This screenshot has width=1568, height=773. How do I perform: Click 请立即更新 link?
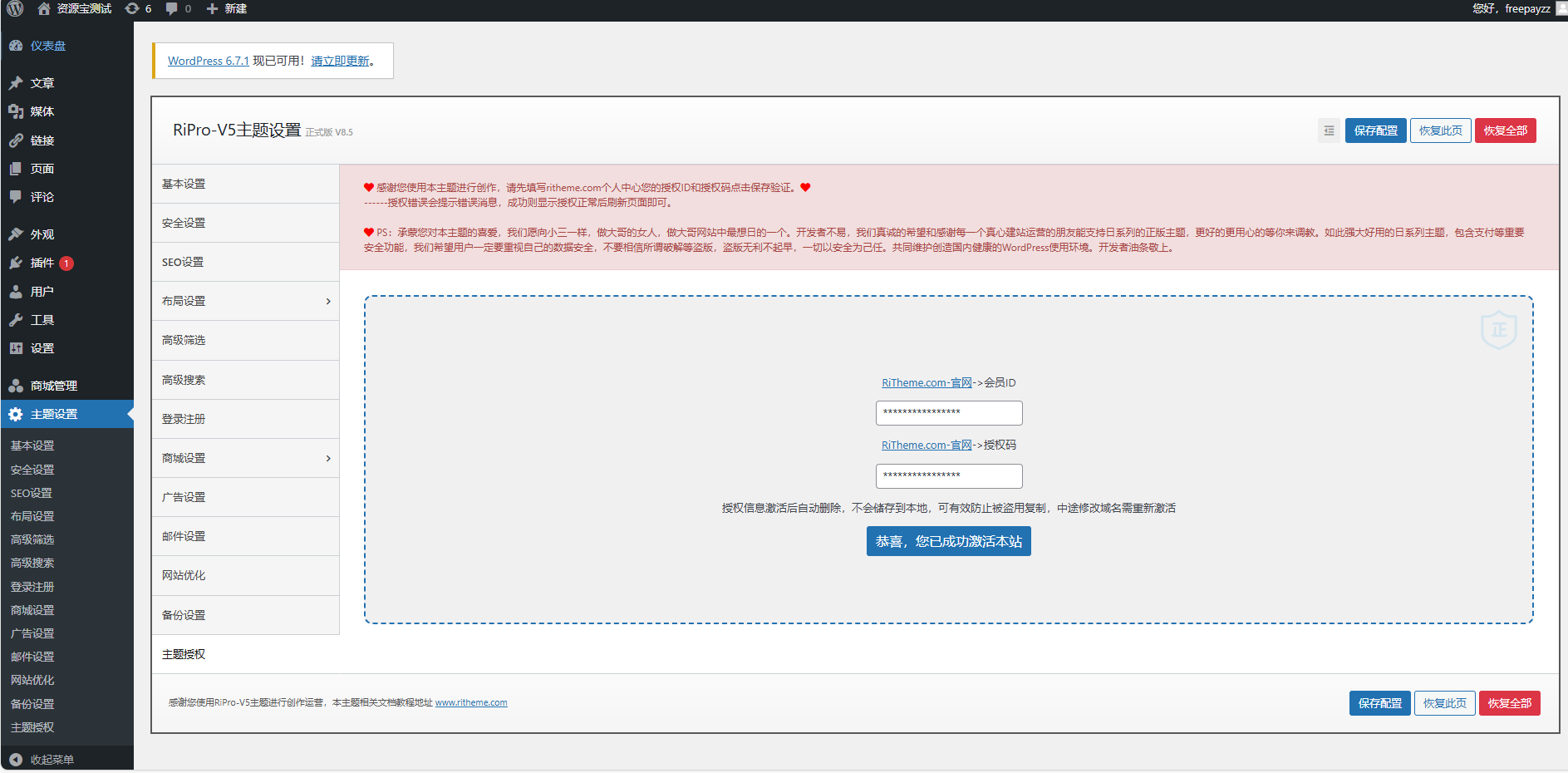pyautogui.click(x=340, y=61)
